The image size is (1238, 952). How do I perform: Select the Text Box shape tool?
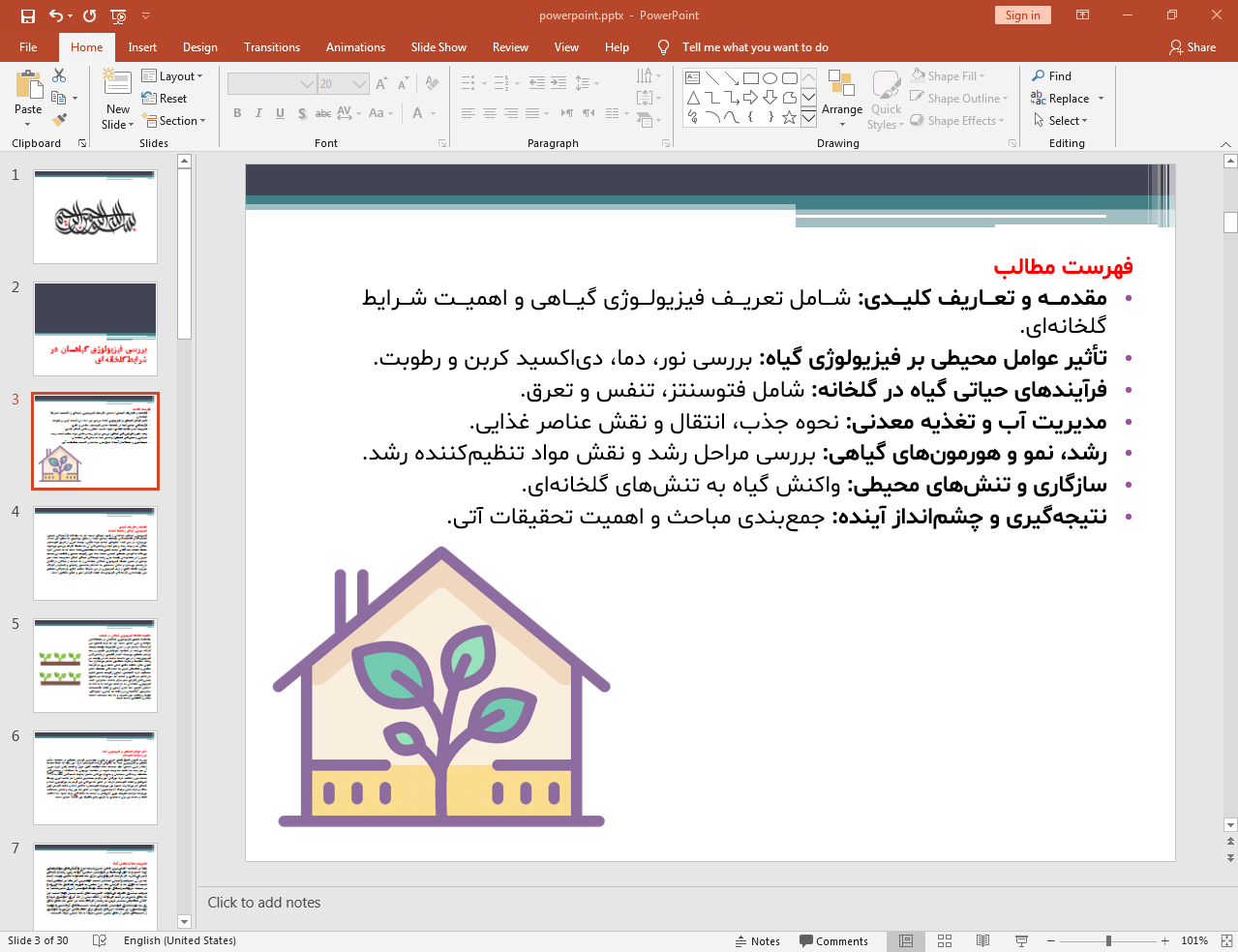pos(693,78)
